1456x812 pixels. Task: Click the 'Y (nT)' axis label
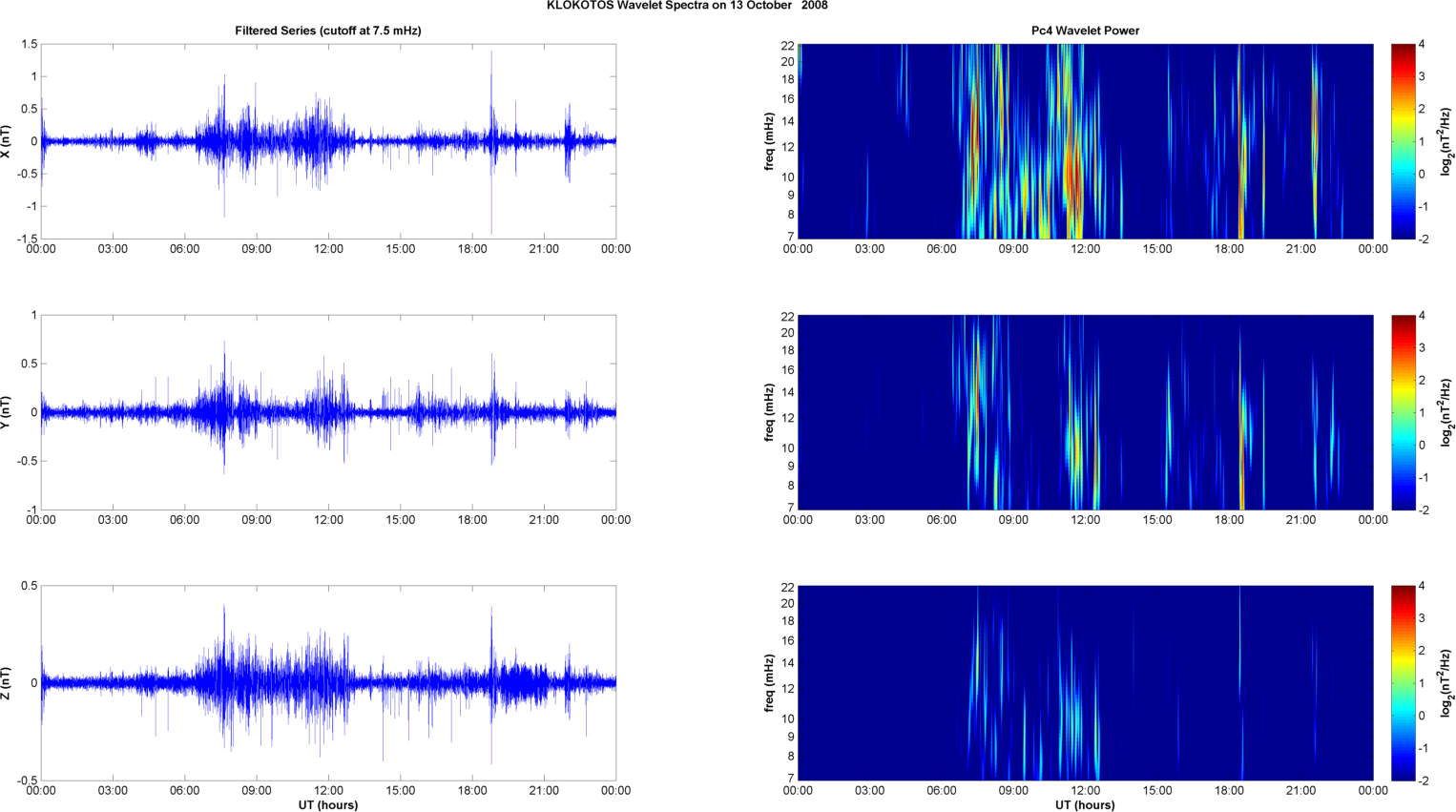[x=7, y=412]
